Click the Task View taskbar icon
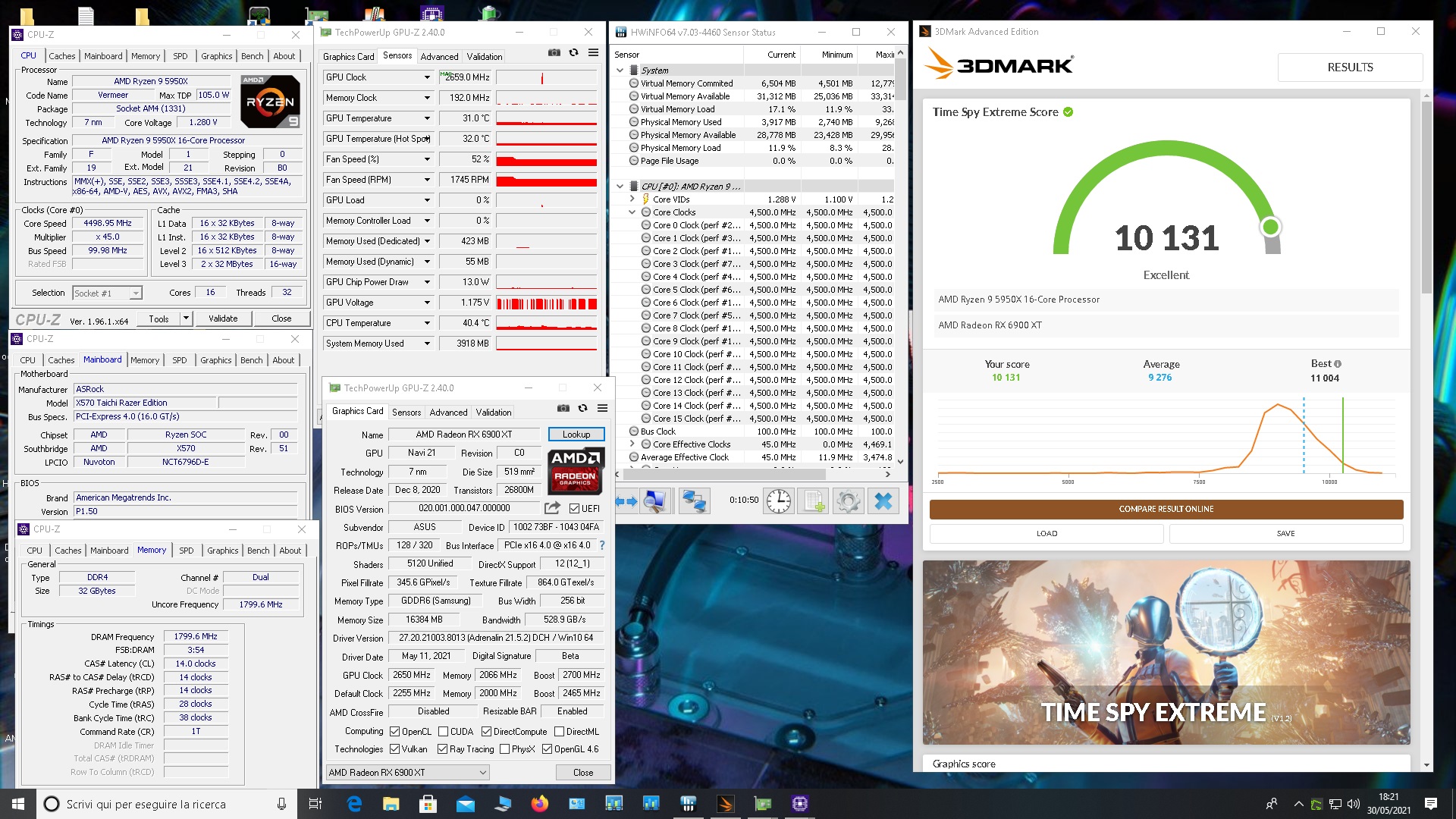 pyautogui.click(x=315, y=804)
